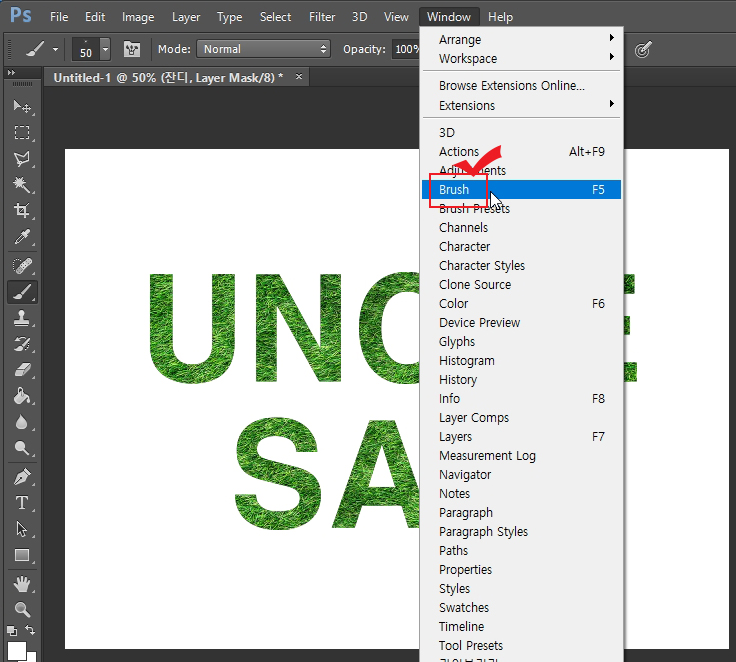Select the Pen tool
Viewport: 736px width, 662px height.
pyautogui.click(x=22, y=477)
